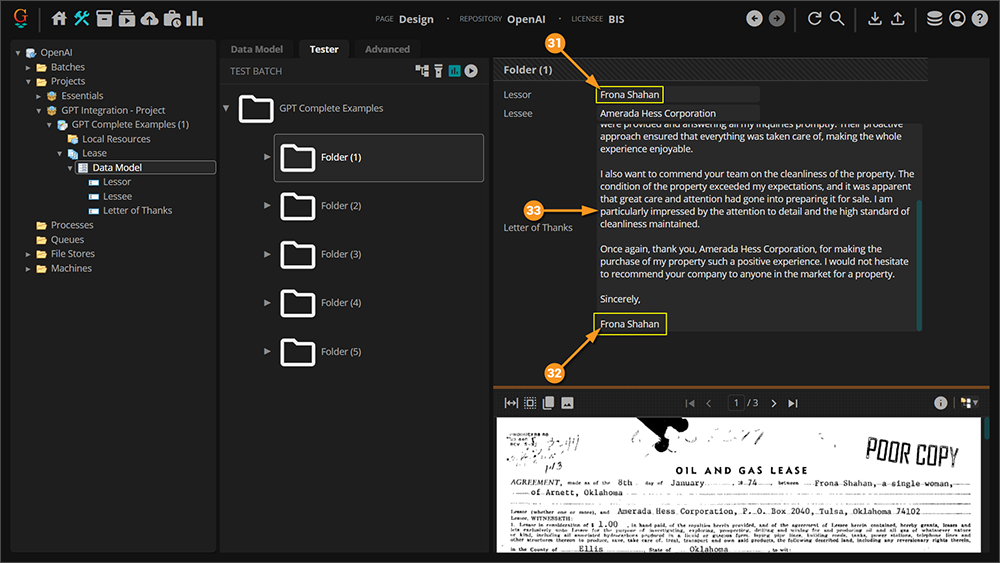Select Folder (1) in test batch
This screenshot has width=1000, height=563.
click(x=379, y=157)
